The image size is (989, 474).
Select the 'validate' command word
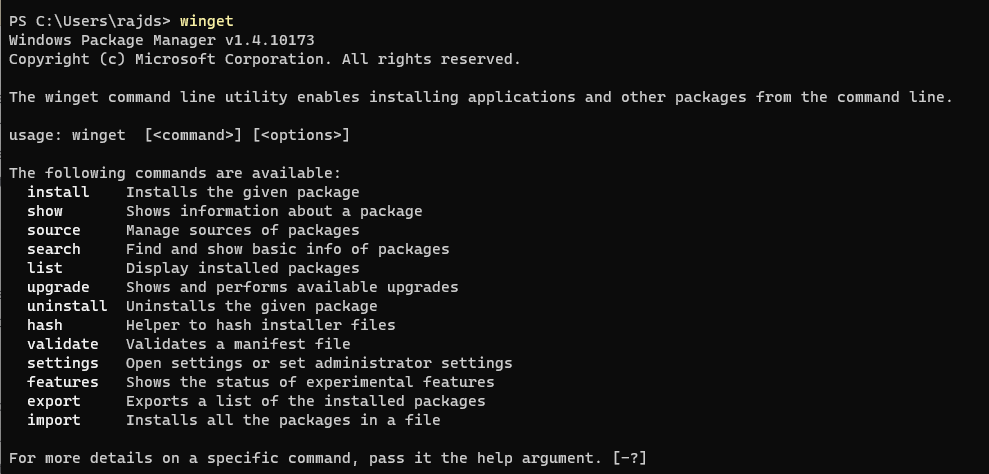(x=63, y=344)
